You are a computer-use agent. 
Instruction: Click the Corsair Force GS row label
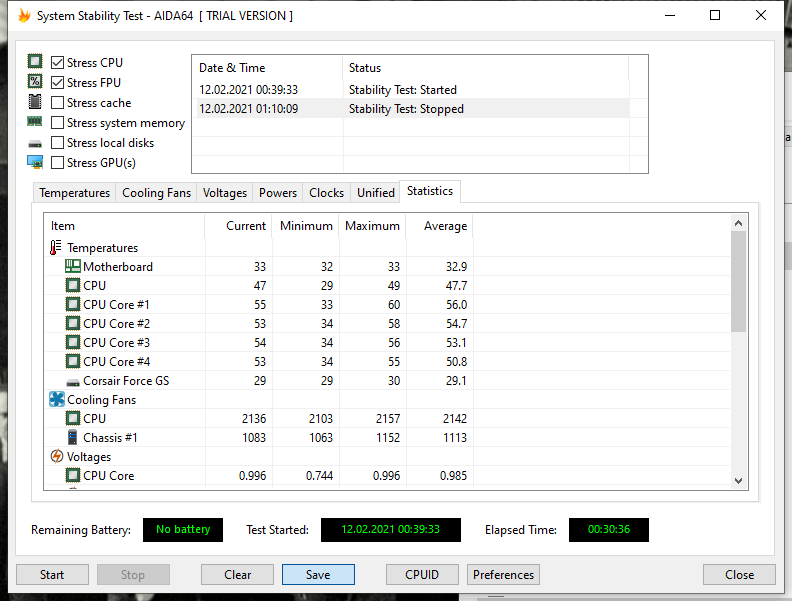click(126, 381)
